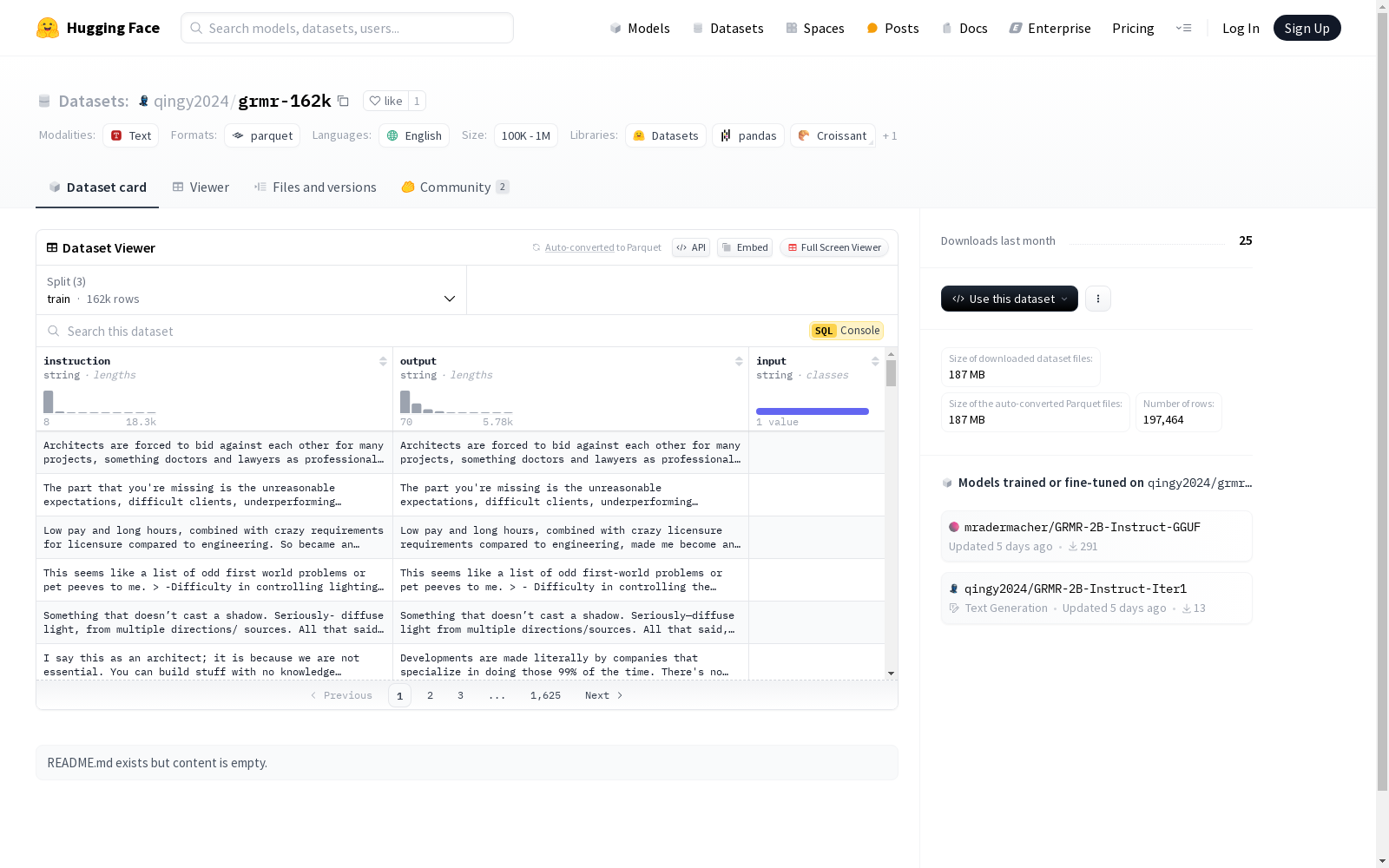This screenshot has height=868, width=1389.
Task: Open the navigation extra menu icon
Action: (1183, 28)
